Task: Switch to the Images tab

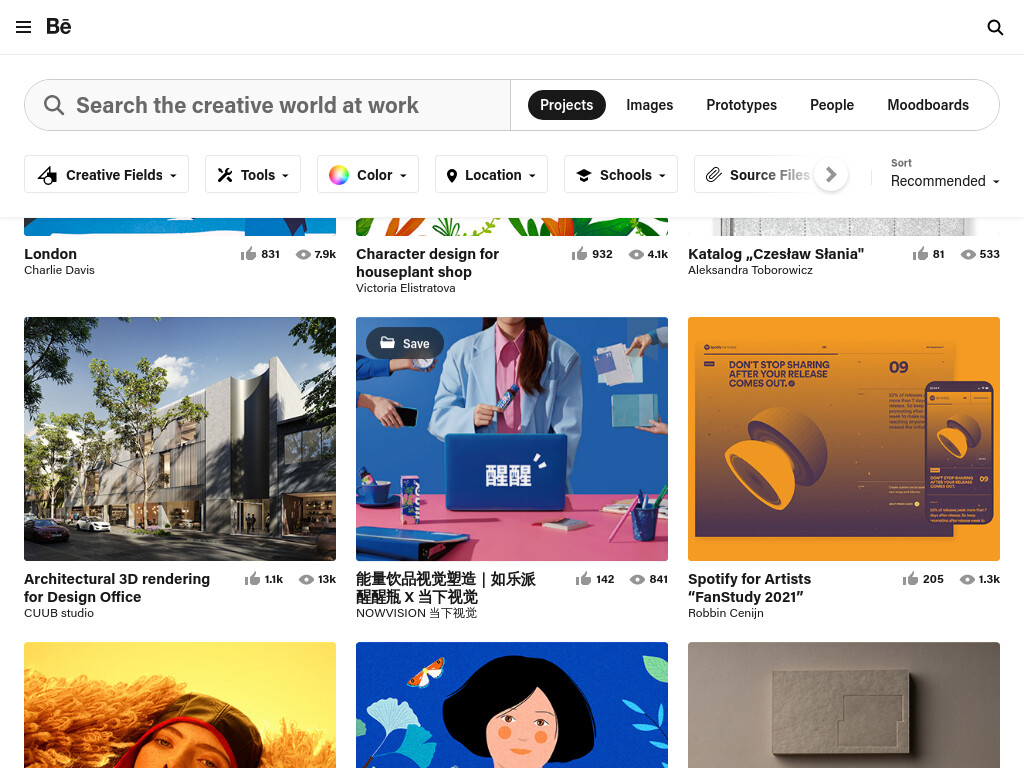Action: (x=649, y=105)
